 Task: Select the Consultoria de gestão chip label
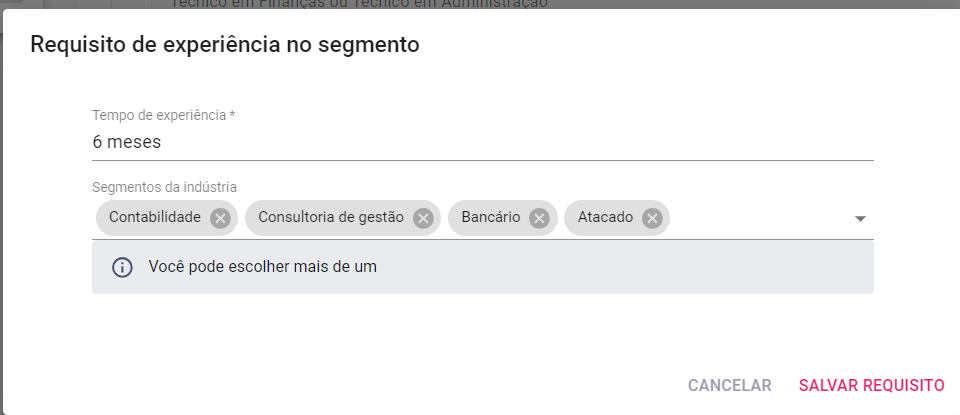point(331,217)
